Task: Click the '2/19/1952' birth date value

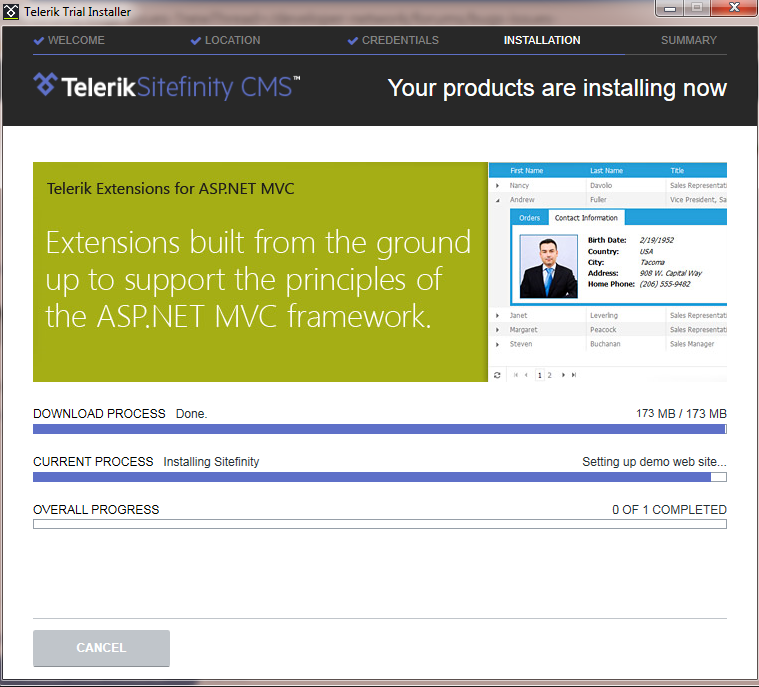Action: click(x=656, y=240)
